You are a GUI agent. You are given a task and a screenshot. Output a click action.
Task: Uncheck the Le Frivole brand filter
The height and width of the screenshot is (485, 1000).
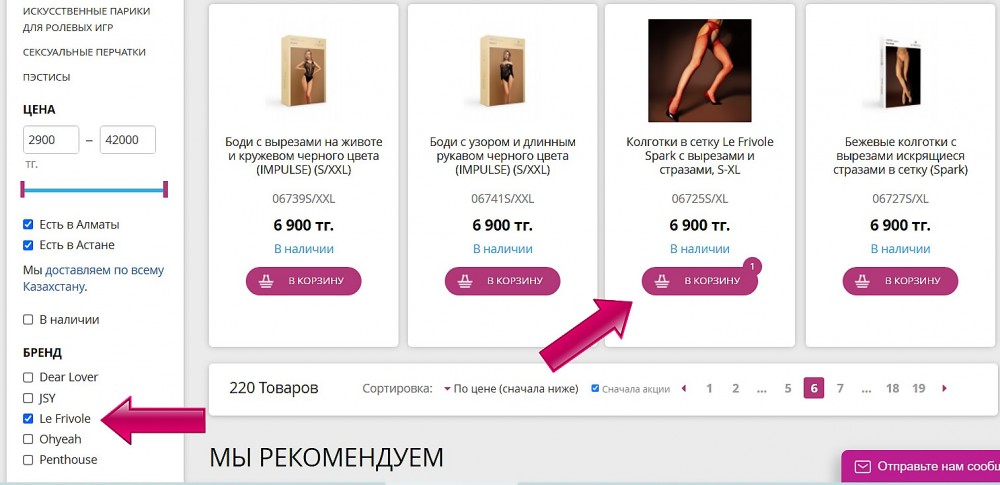coord(28,419)
